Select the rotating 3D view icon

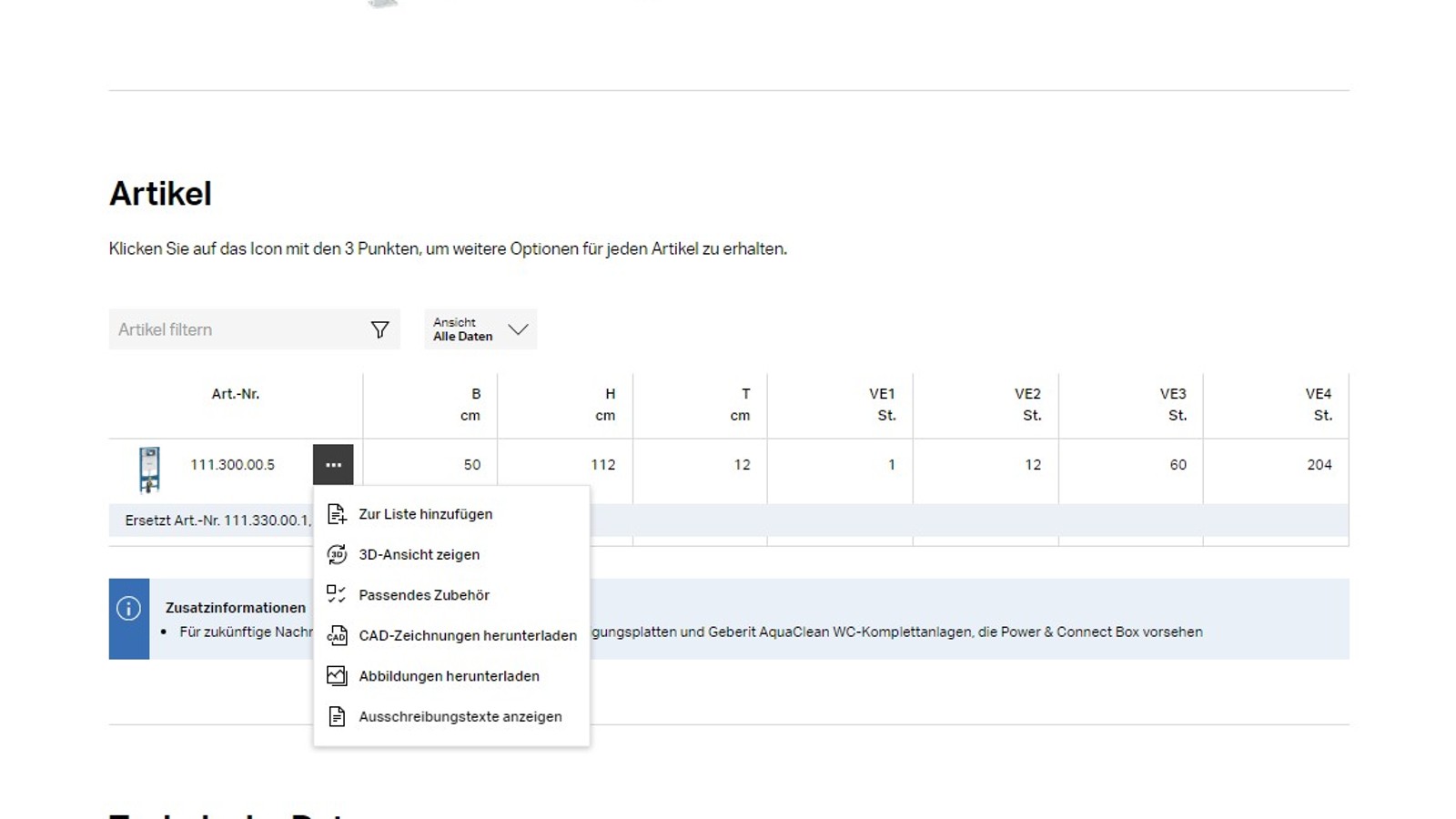[336, 554]
